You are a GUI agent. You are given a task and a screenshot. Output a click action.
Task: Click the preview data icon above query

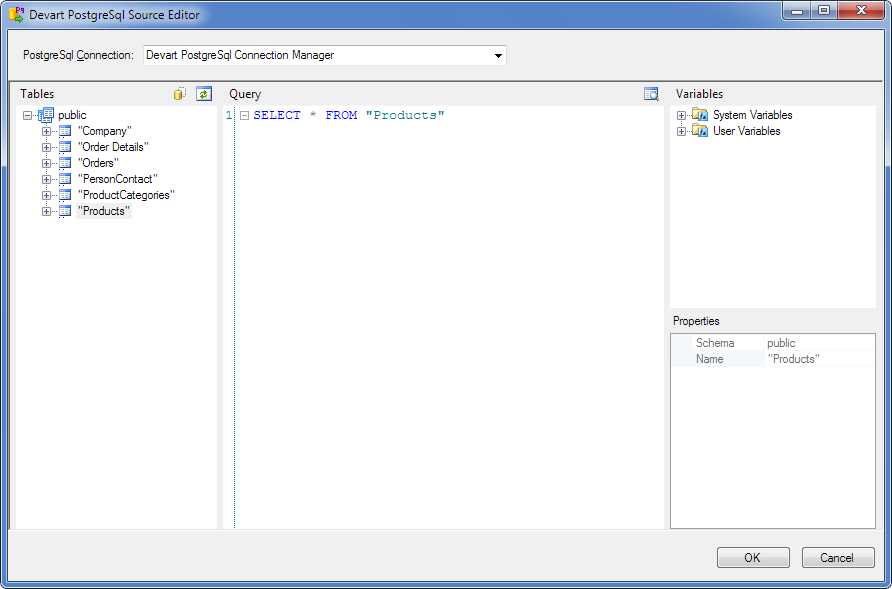coord(651,94)
